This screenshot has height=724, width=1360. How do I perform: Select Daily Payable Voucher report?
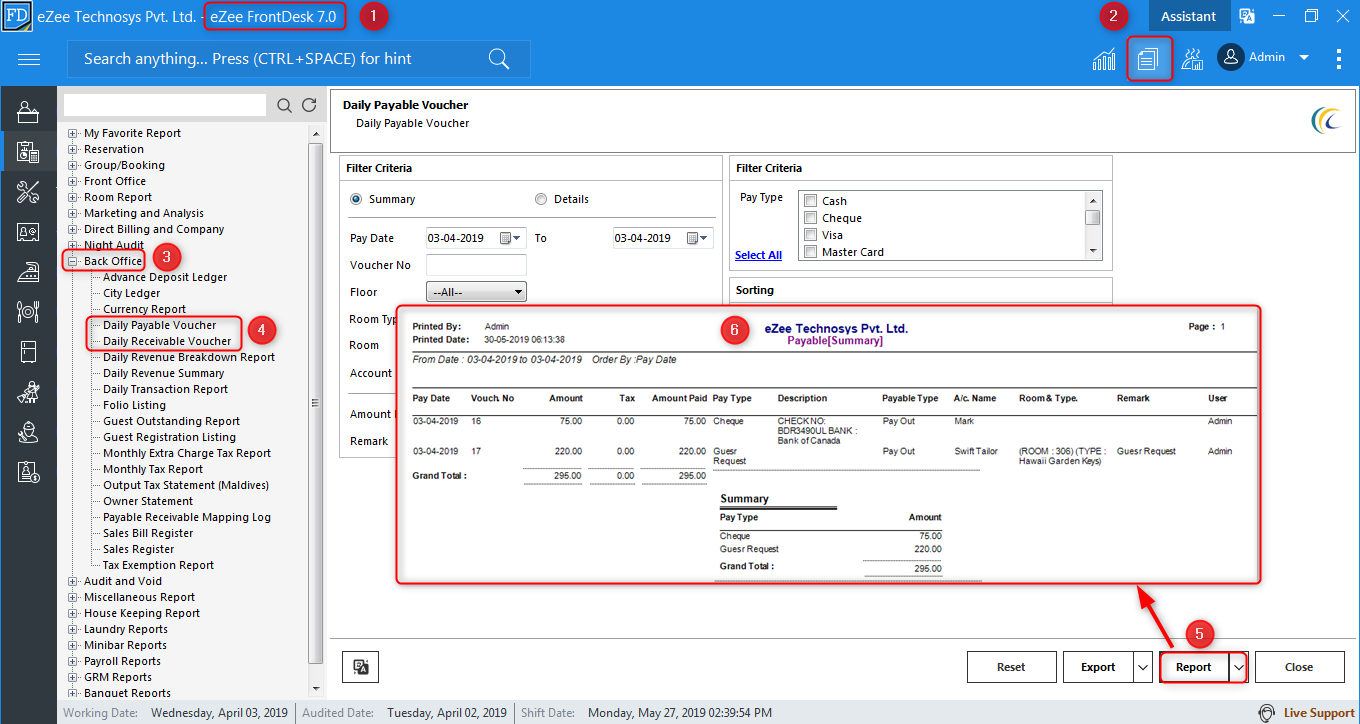point(160,325)
